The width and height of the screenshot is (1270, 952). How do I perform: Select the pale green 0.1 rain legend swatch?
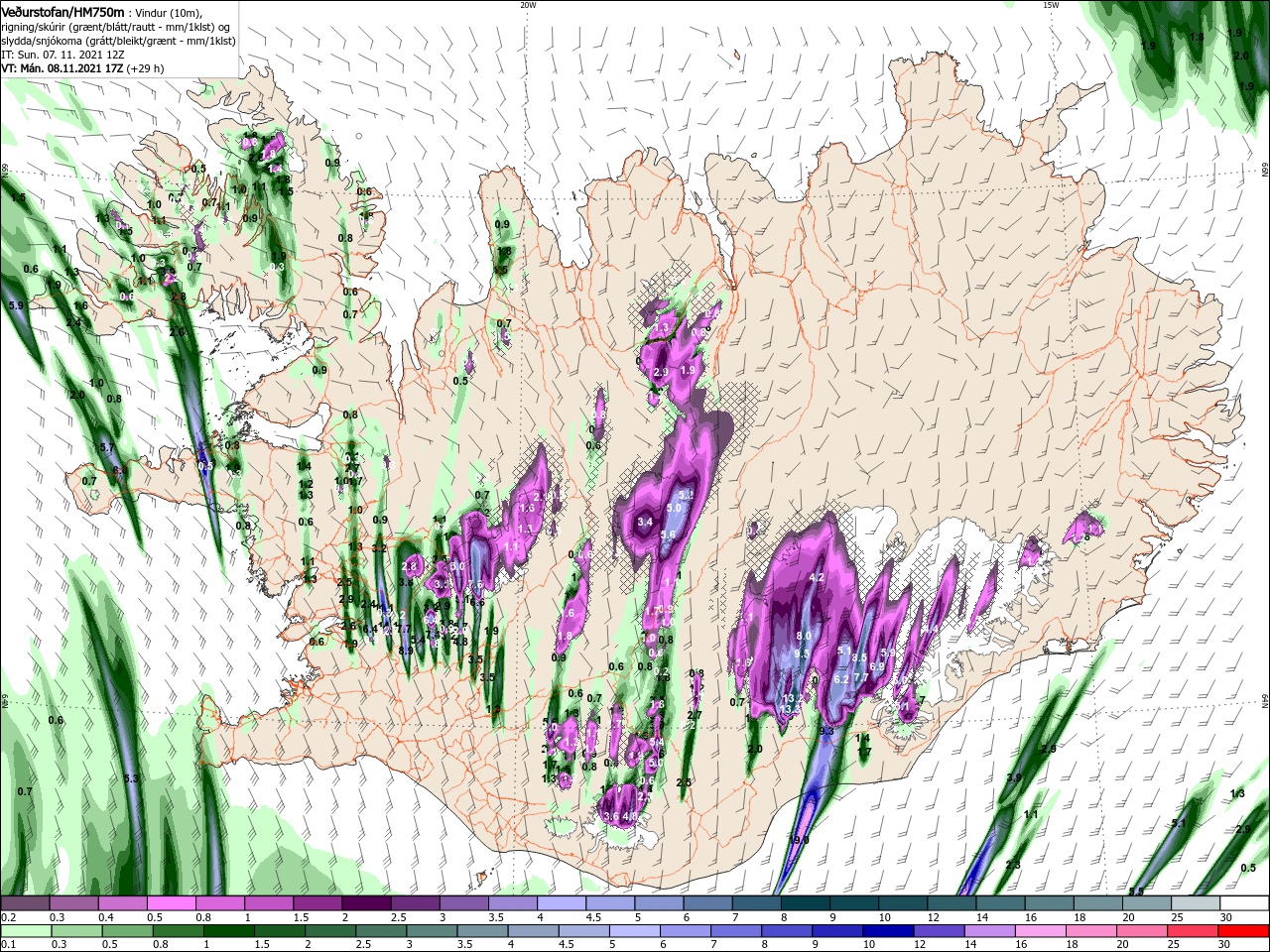tap(26, 931)
